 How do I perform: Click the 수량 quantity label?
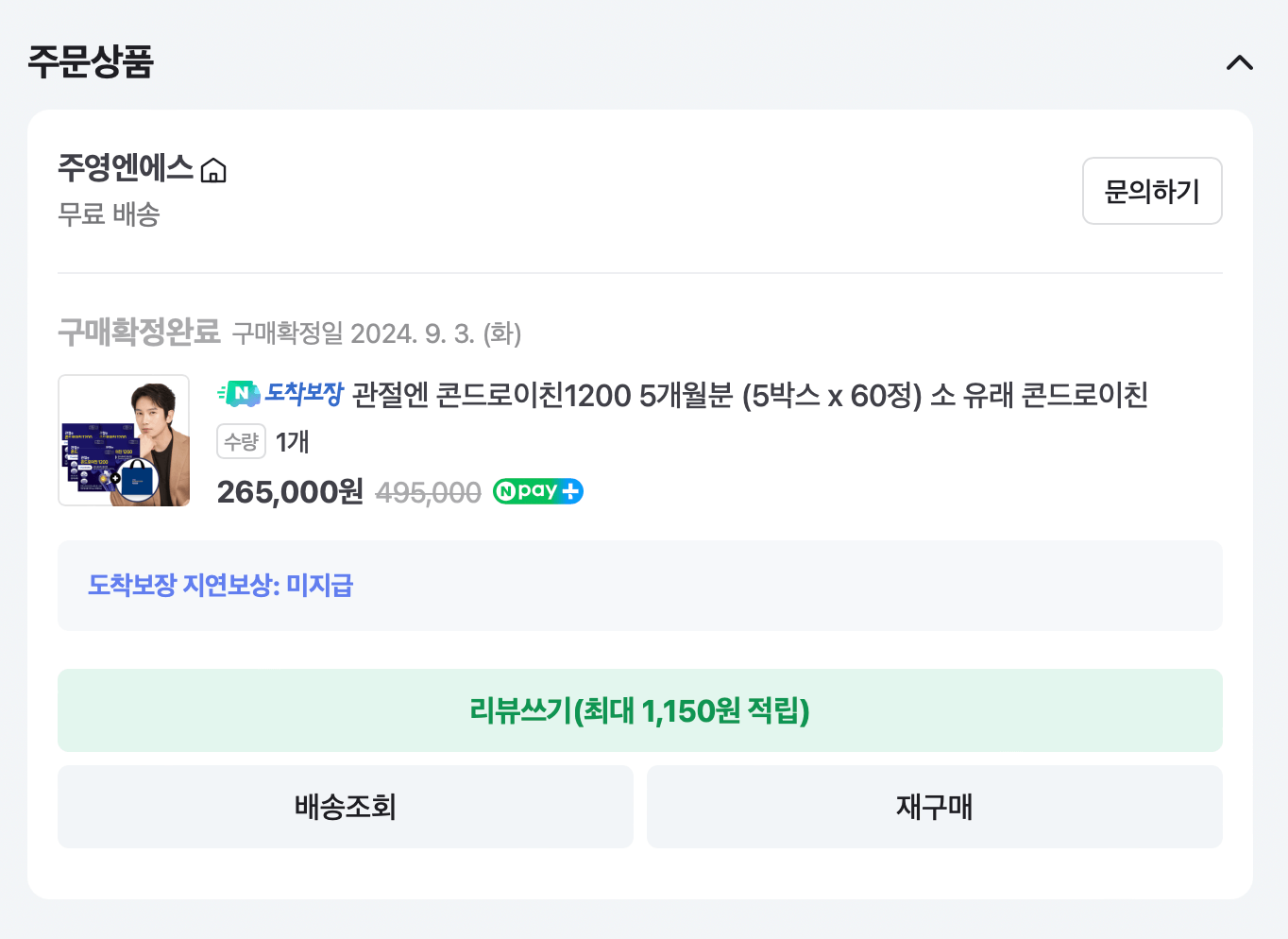tap(241, 441)
